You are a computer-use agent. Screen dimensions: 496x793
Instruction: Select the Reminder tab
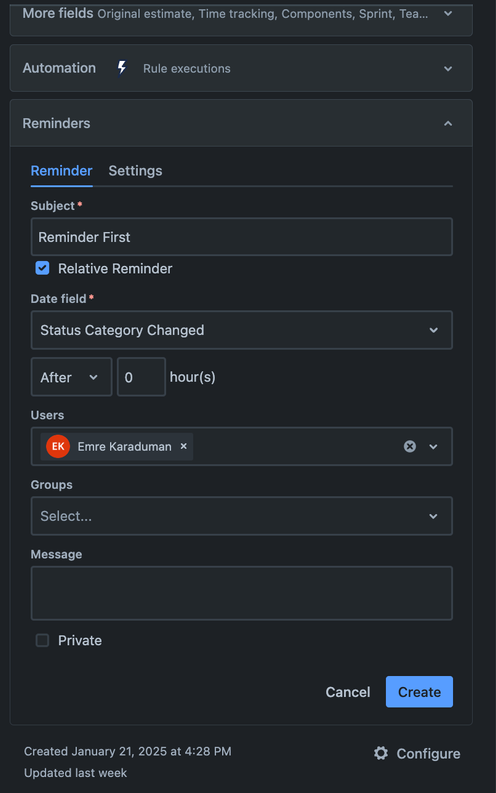tap(62, 171)
